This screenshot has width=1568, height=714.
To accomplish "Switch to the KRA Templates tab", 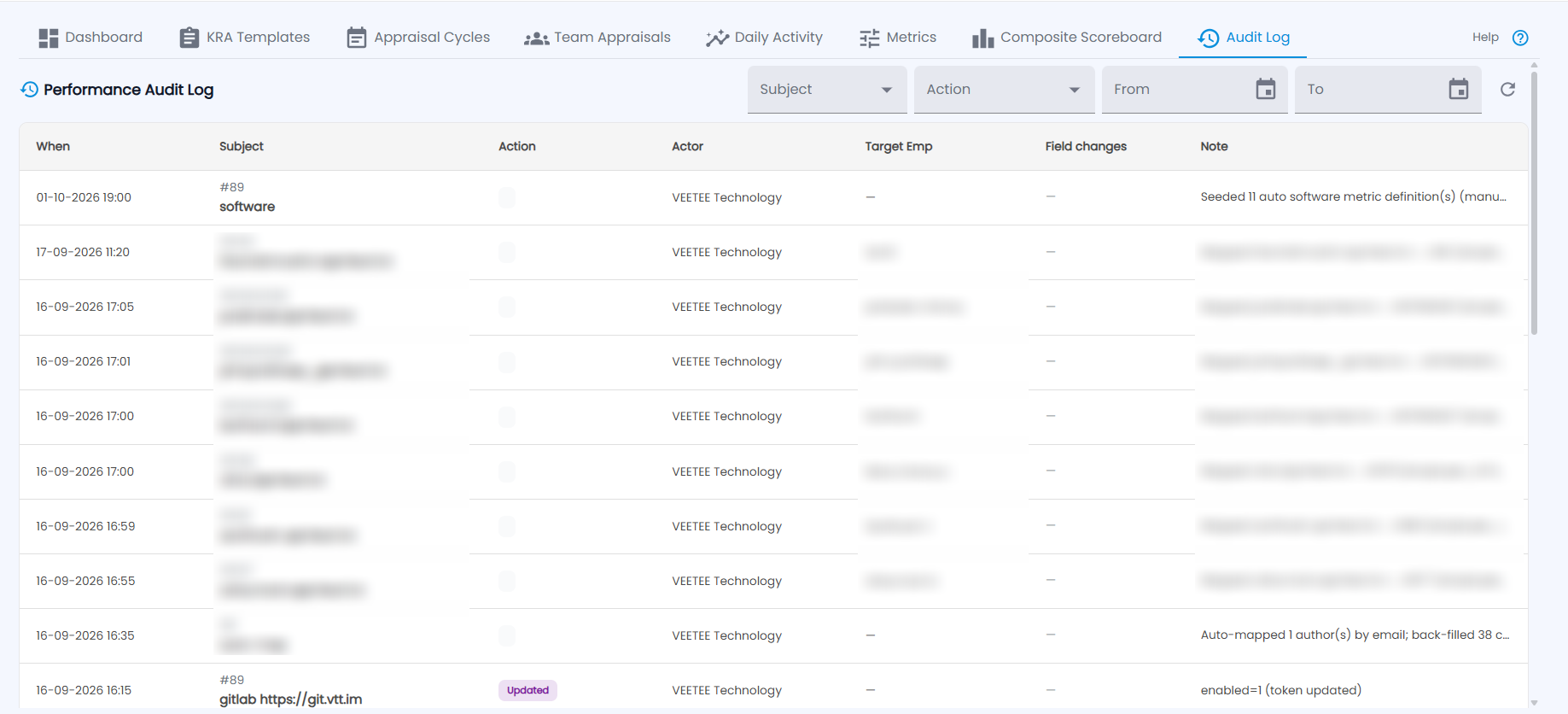I will pos(244,38).
